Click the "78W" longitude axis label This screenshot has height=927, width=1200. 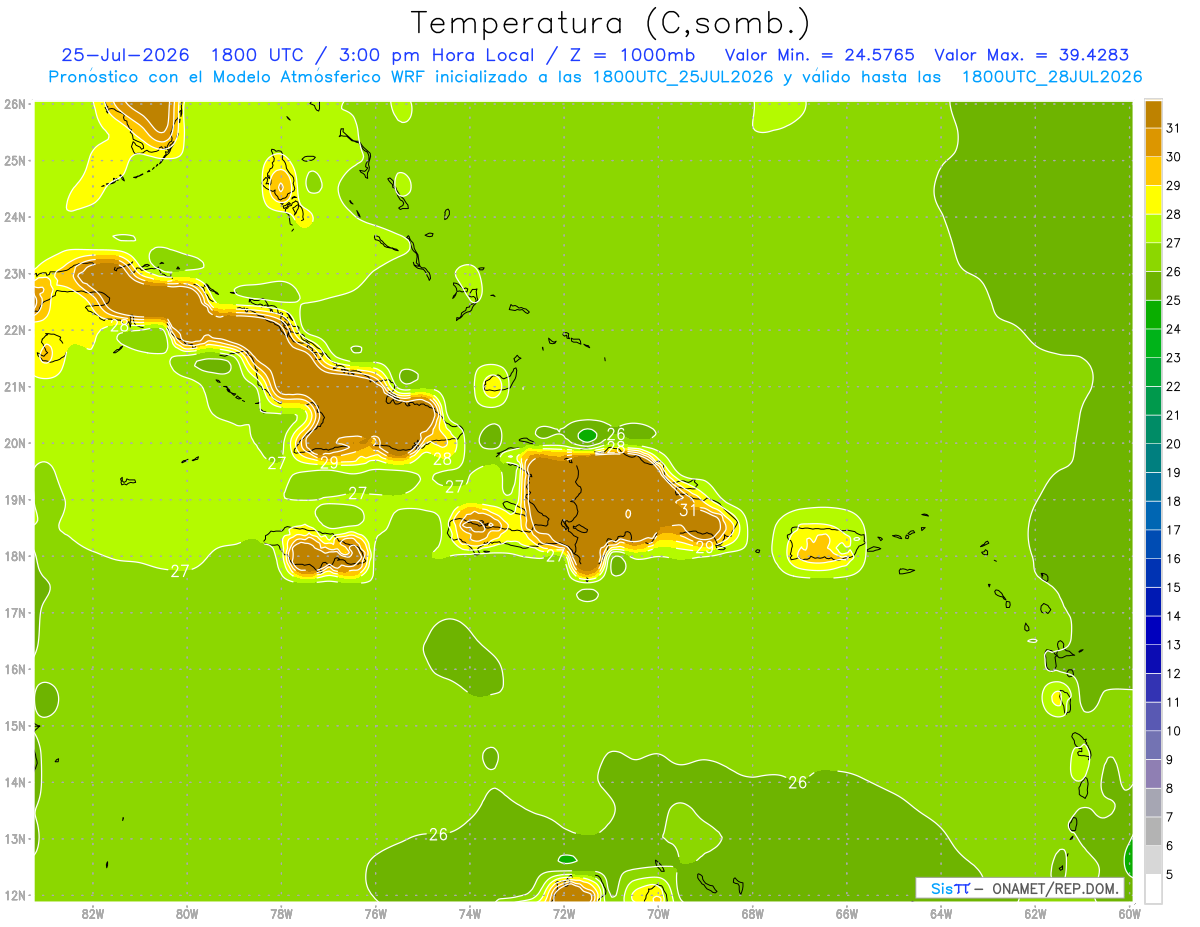[x=281, y=913]
